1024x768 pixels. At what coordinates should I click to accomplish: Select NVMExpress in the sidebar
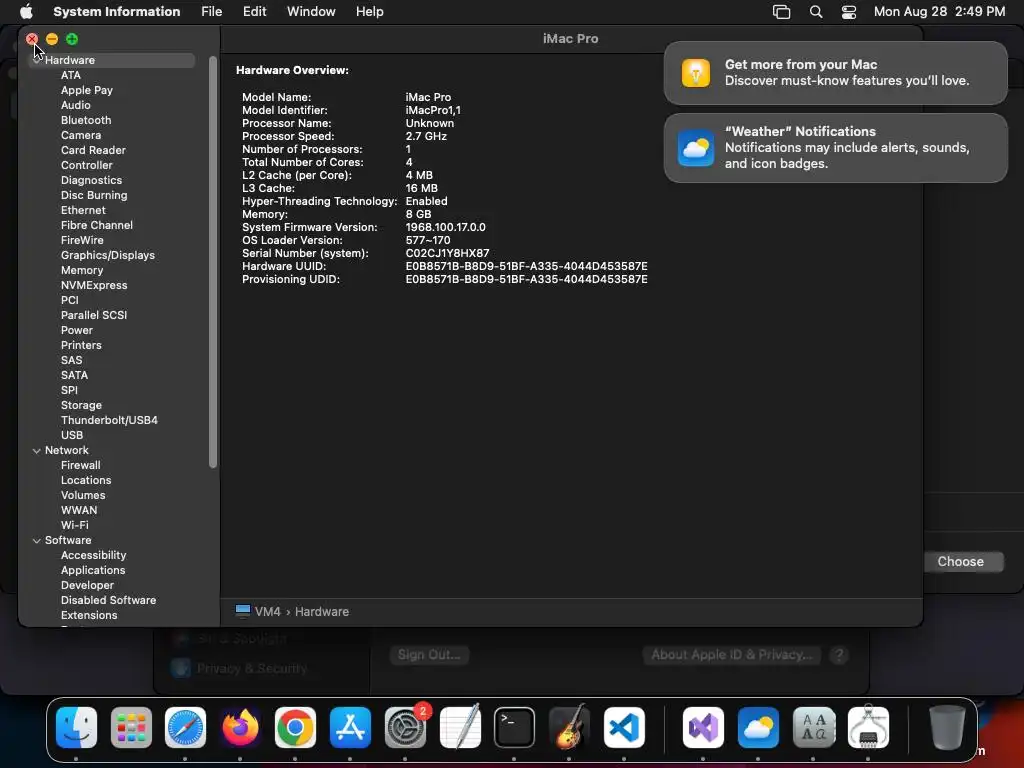[x=94, y=285]
